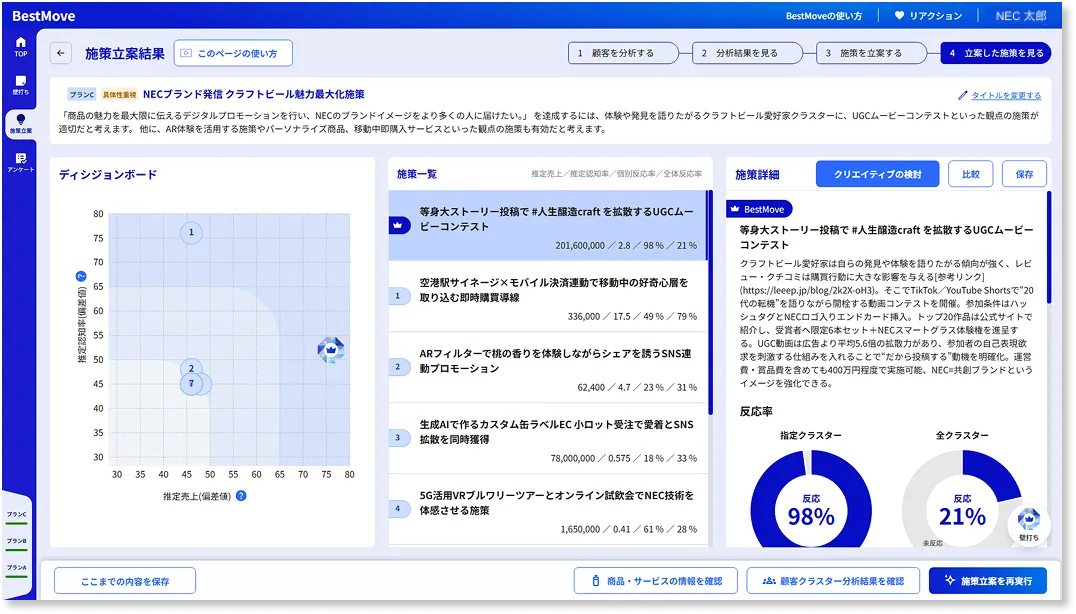Click sparkle icon on 施策立案を再実行 button
Viewport: 1076px width, 614px height.
[x=950, y=580]
